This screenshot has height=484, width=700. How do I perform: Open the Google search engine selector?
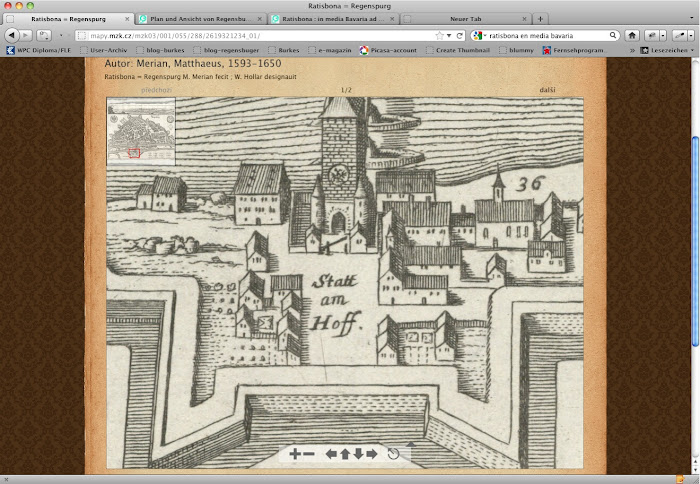click(479, 35)
